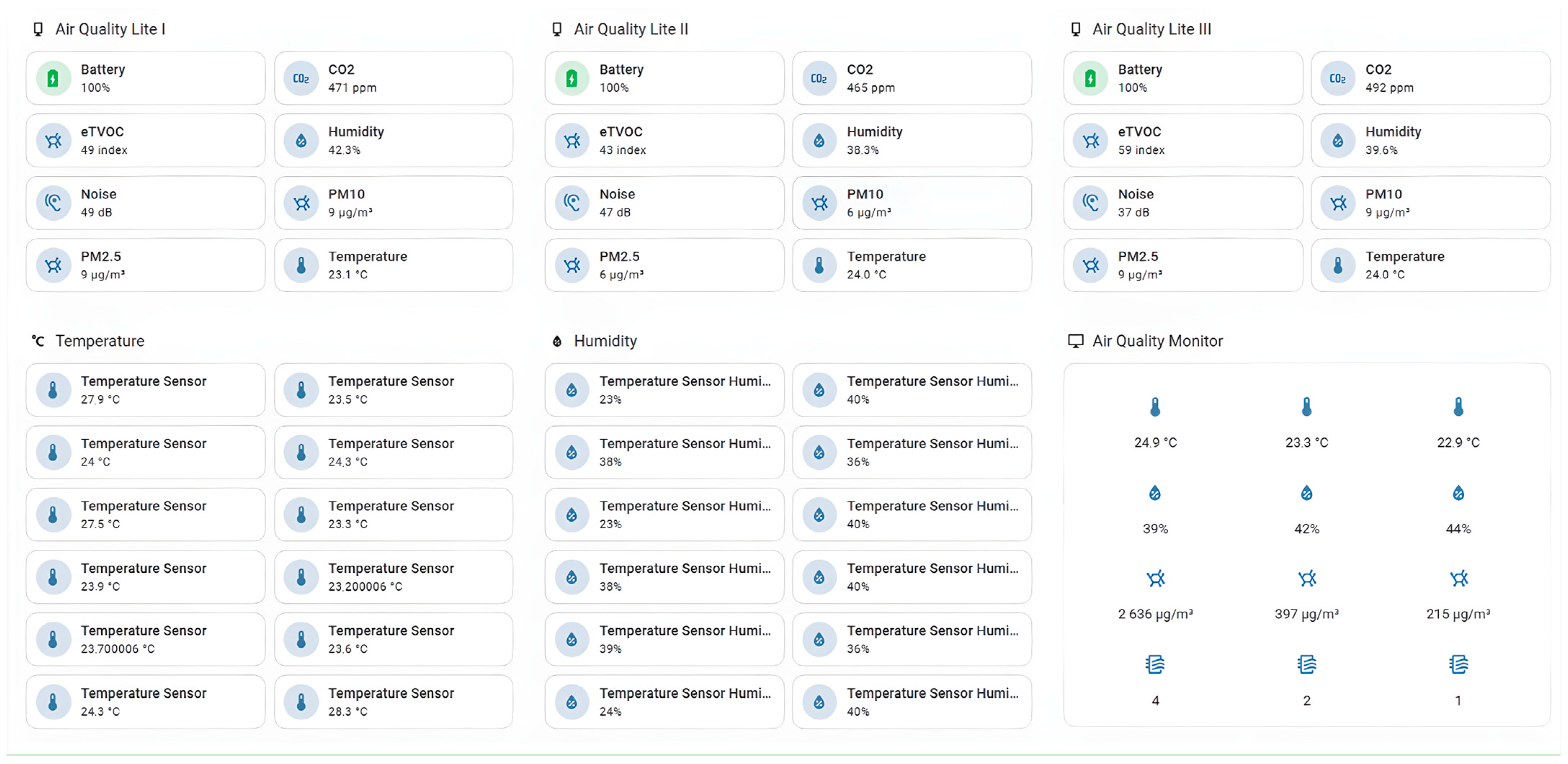The height and width of the screenshot is (764, 1568).
Task: Open Temperature Sensor tile showing 27.9 °C
Action: [x=146, y=390]
